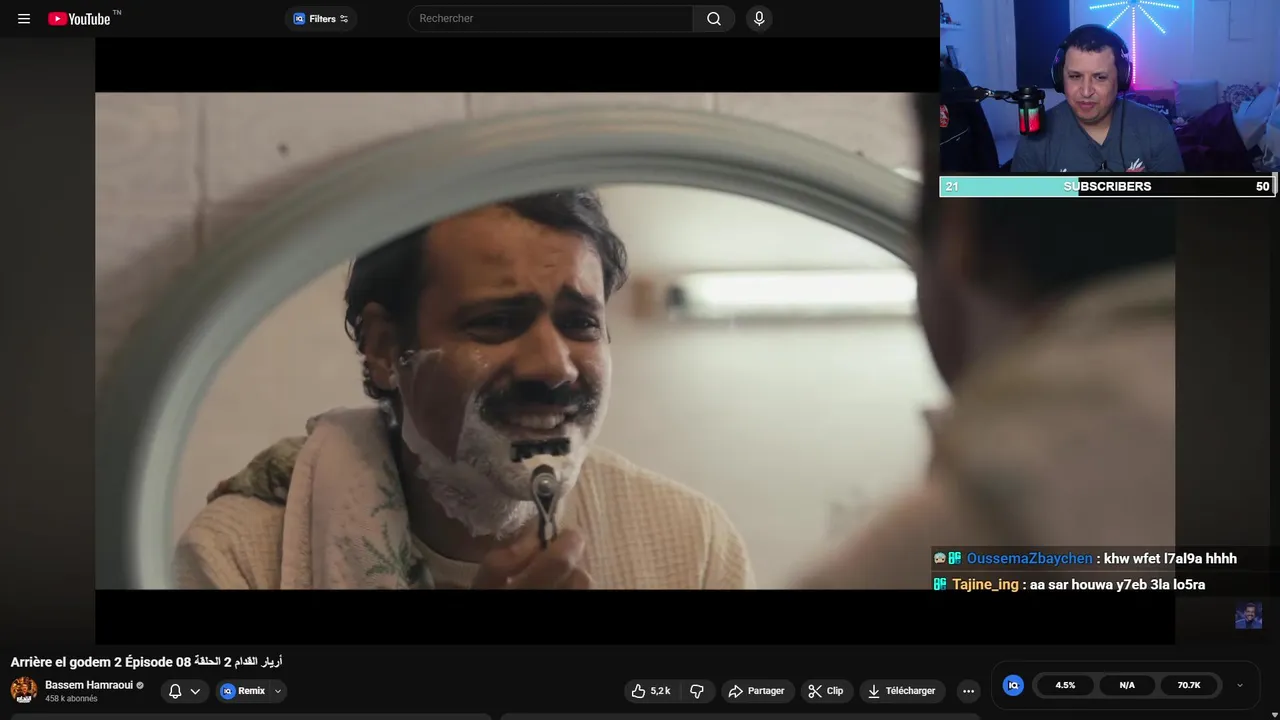1280x720 pixels.
Task: Click the 458 k abonnés subscriber count
Action: click(x=71, y=699)
